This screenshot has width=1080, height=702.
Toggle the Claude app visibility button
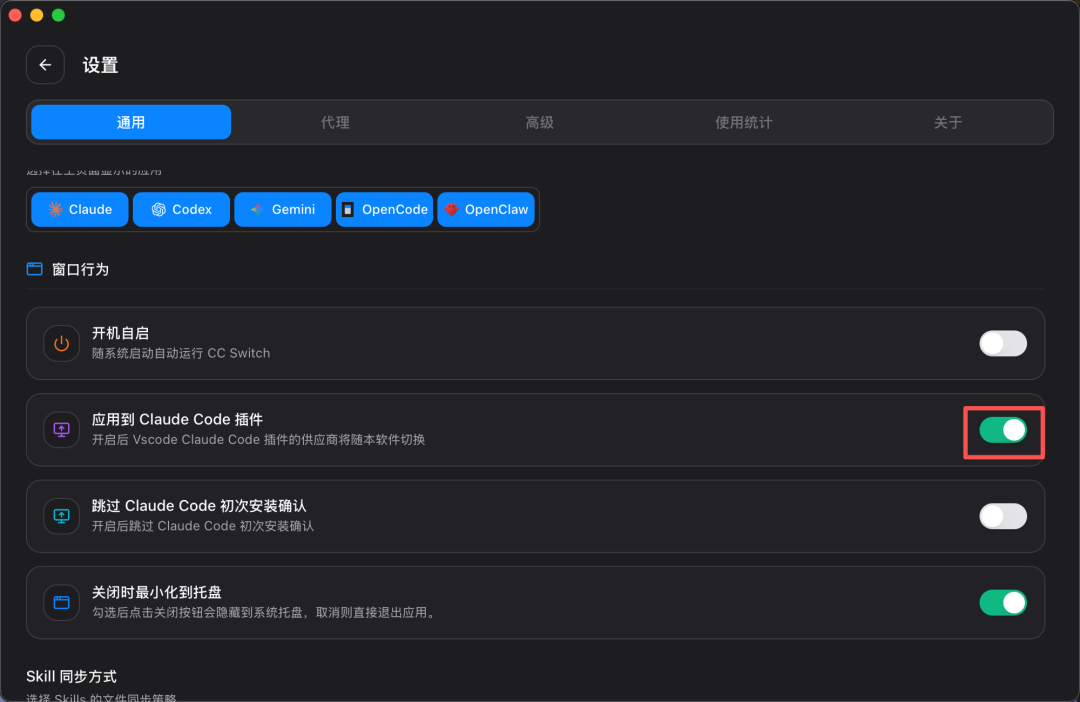click(80, 209)
